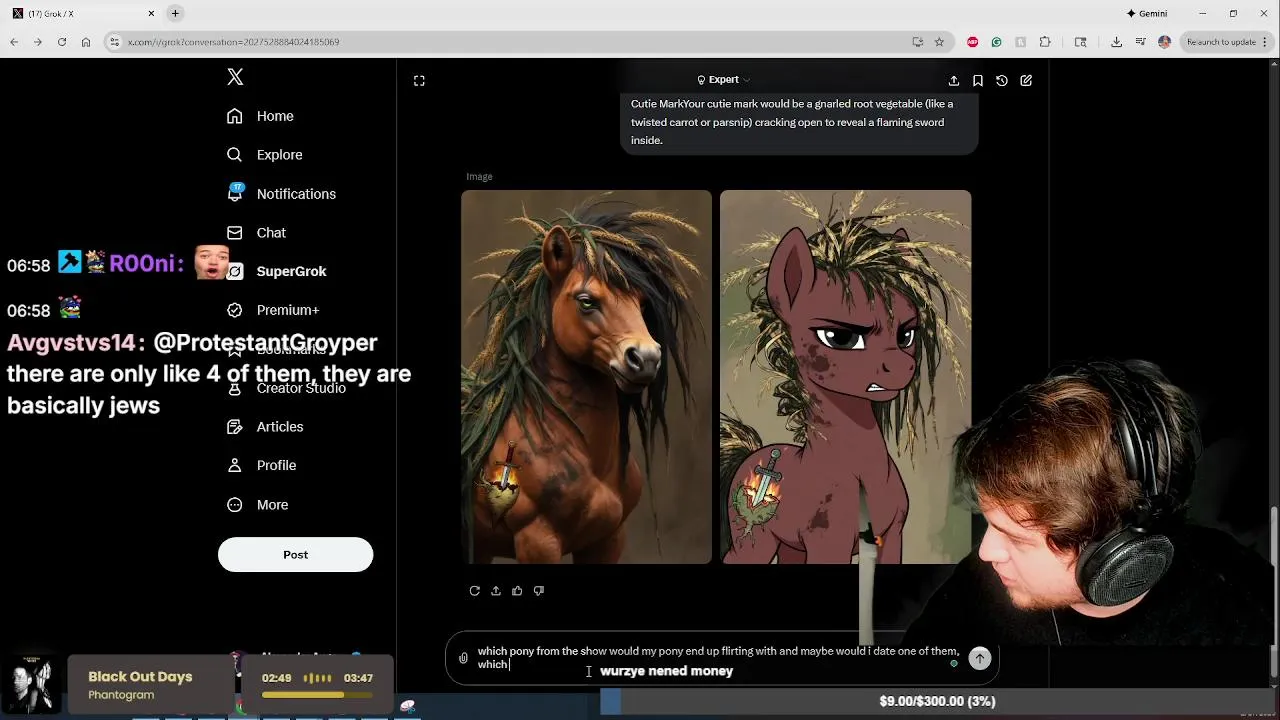Click the Chat envelope icon
Image resolution: width=1280 pixels, height=720 pixels.
pos(235,233)
